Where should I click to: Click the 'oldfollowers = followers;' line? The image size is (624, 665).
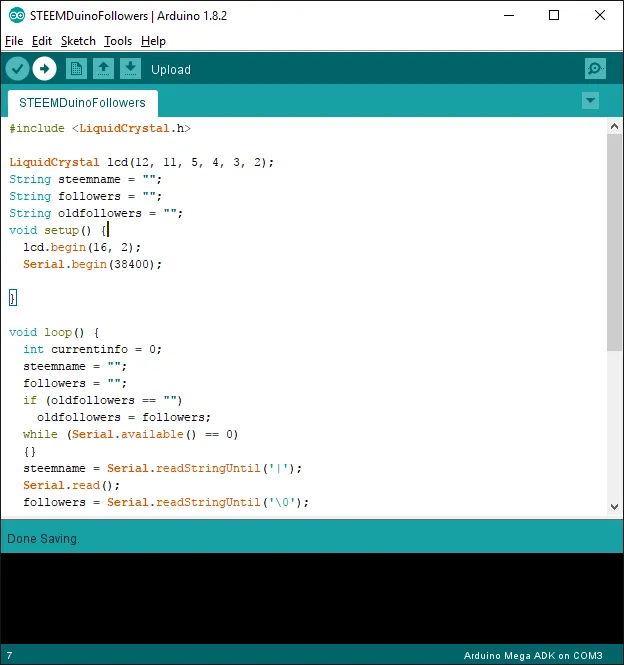click(x=124, y=417)
